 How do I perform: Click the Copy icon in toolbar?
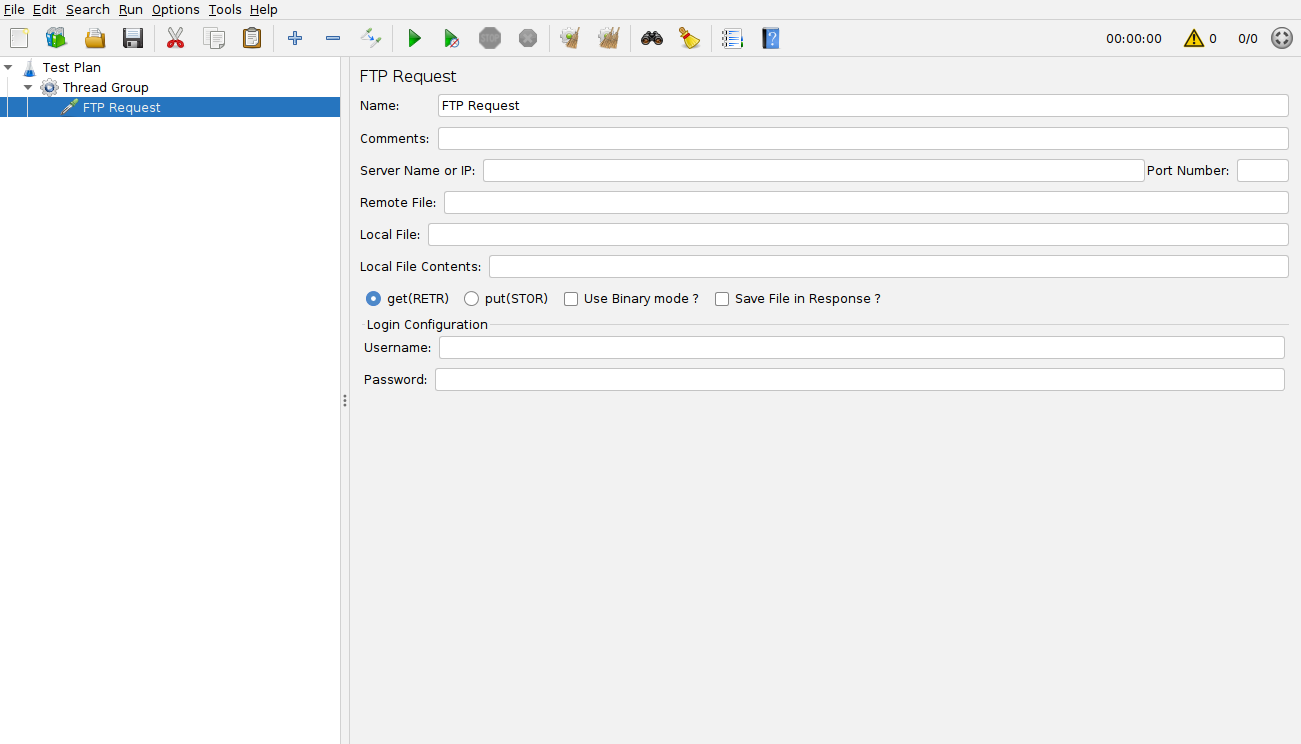(x=214, y=38)
